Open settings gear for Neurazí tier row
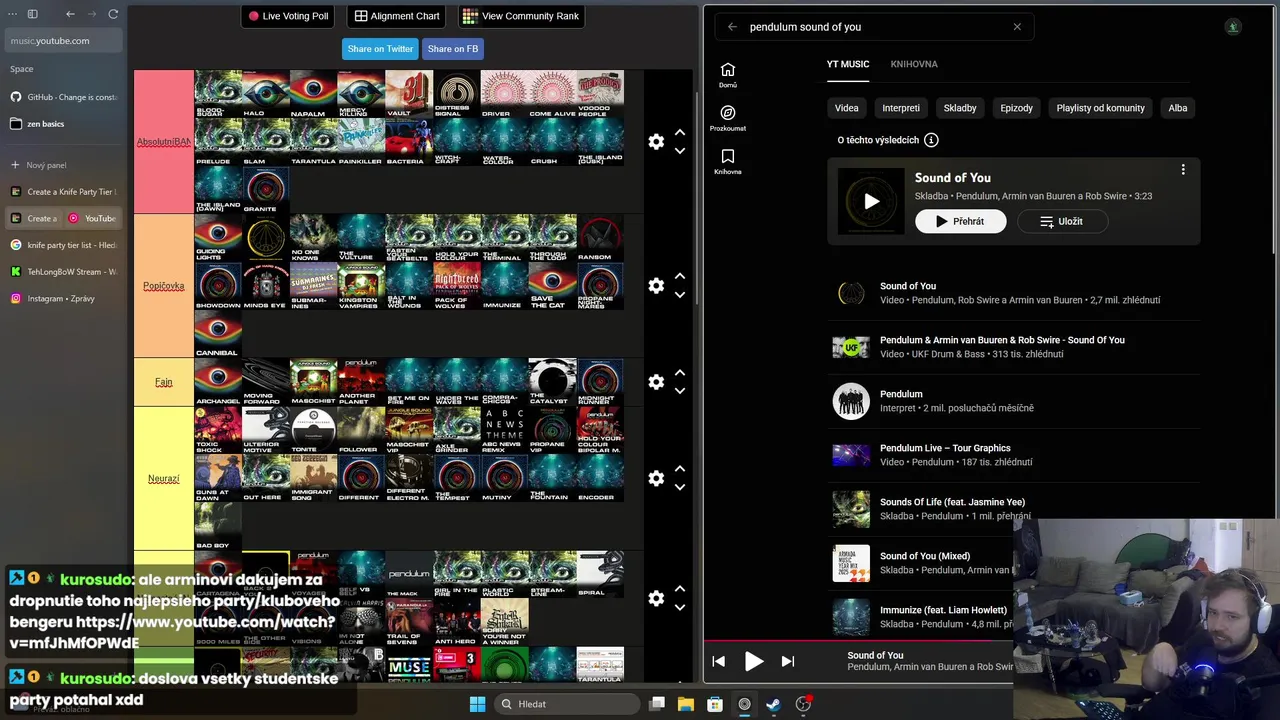 pyautogui.click(x=656, y=478)
